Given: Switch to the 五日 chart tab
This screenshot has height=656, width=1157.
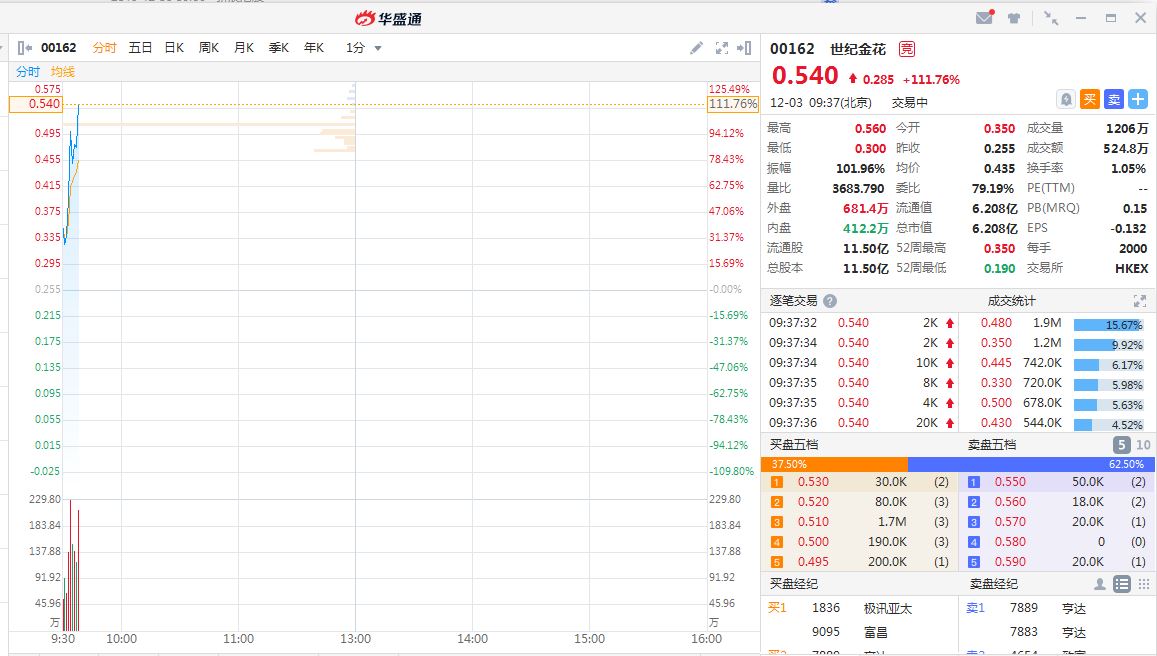Looking at the screenshot, I should click(141, 48).
